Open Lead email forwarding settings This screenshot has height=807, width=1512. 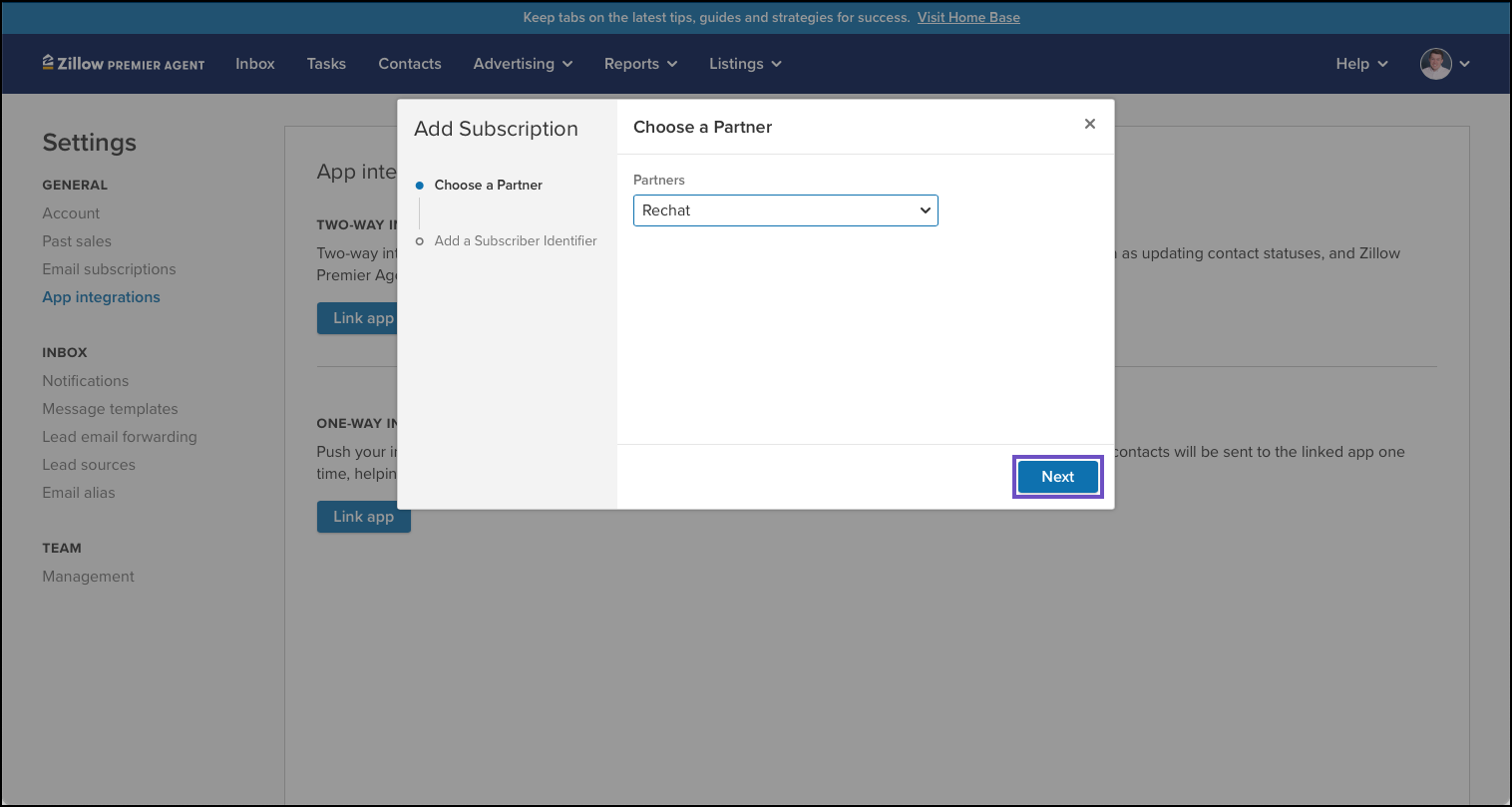pyautogui.click(x=120, y=437)
